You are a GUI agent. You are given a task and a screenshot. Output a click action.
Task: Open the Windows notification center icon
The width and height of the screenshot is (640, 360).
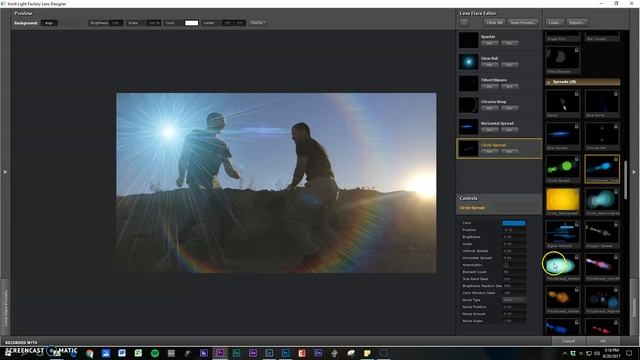tap(629, 353)
